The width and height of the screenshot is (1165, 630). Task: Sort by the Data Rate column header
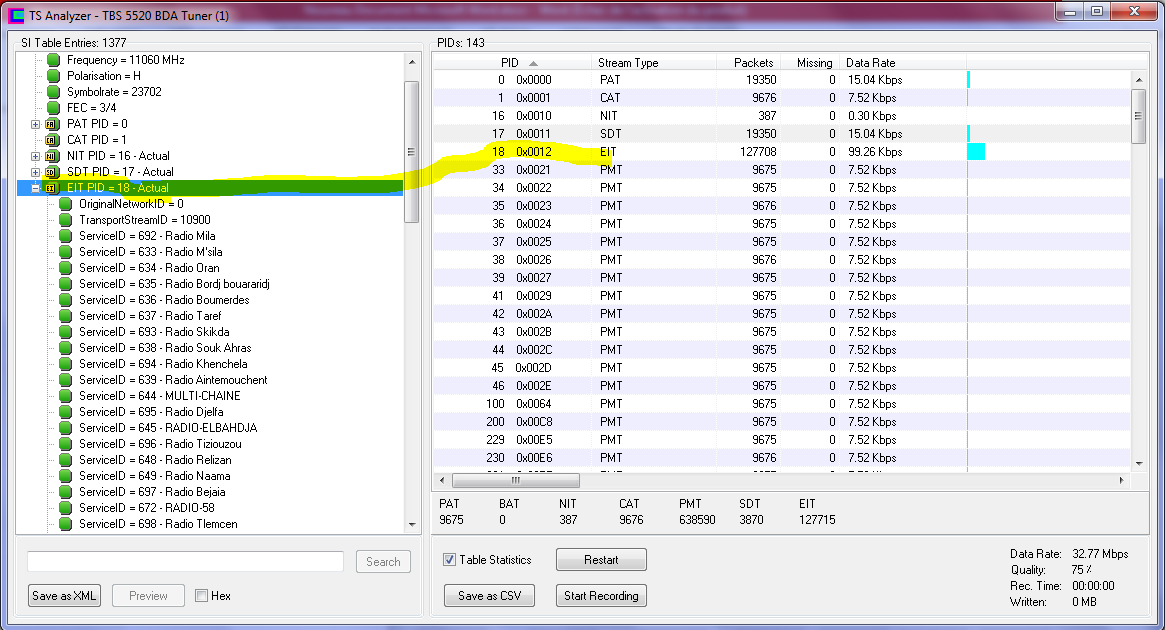pyautogui.click(x=870, y=63)
